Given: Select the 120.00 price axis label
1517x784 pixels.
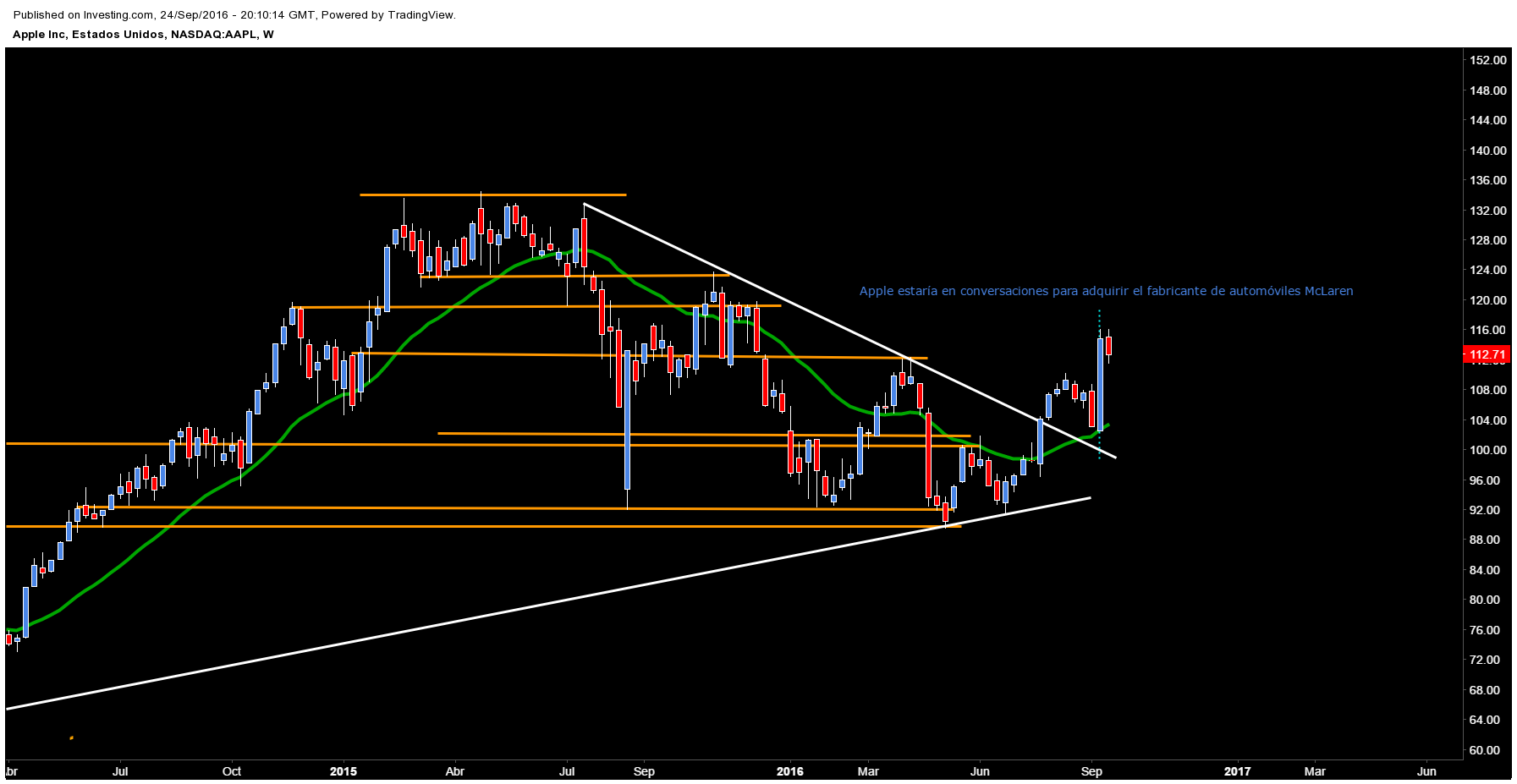Looking at the screenshot, I should click(1487, 300).
